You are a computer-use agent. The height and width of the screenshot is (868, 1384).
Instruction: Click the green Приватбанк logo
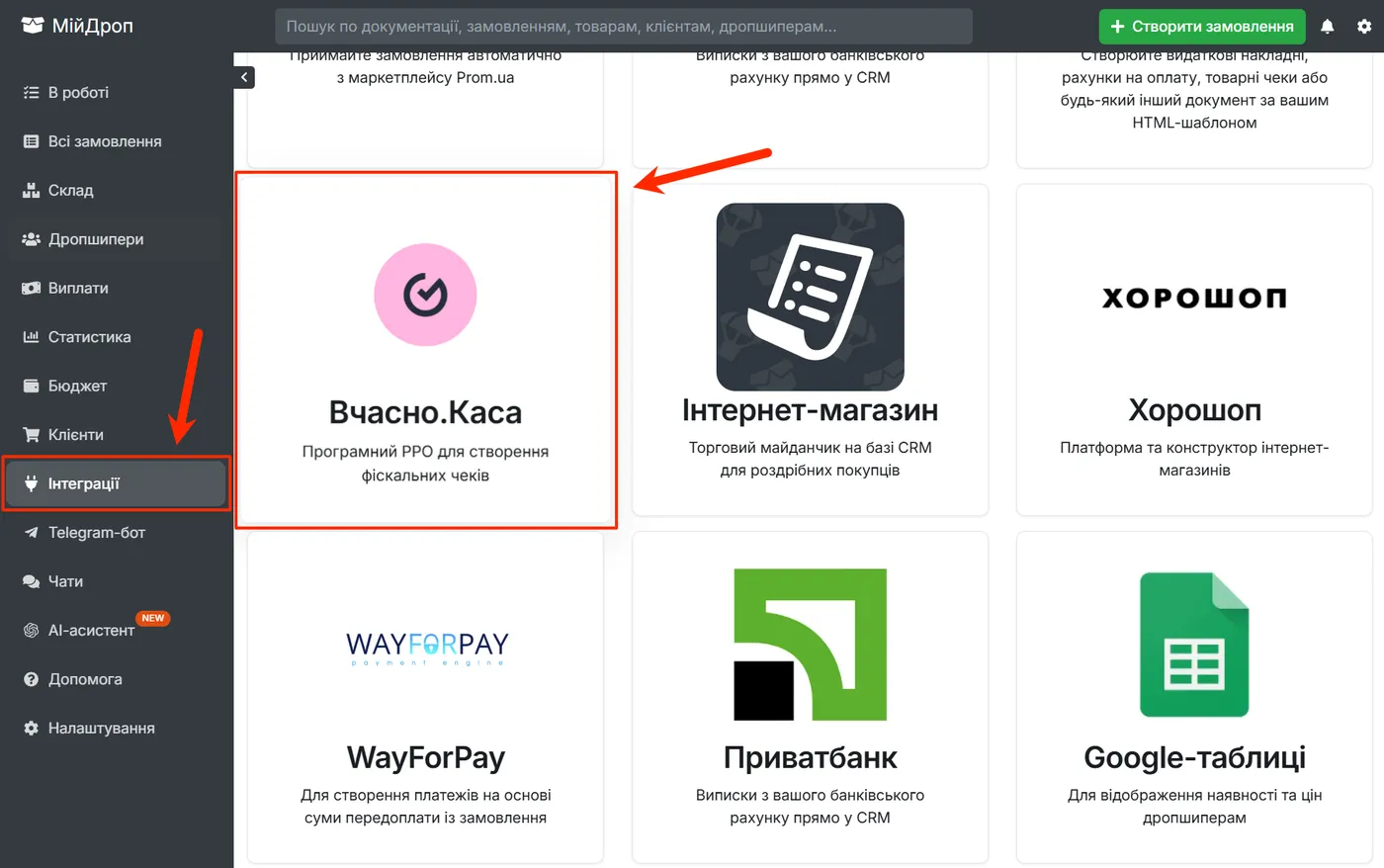(x=811, y=645)
